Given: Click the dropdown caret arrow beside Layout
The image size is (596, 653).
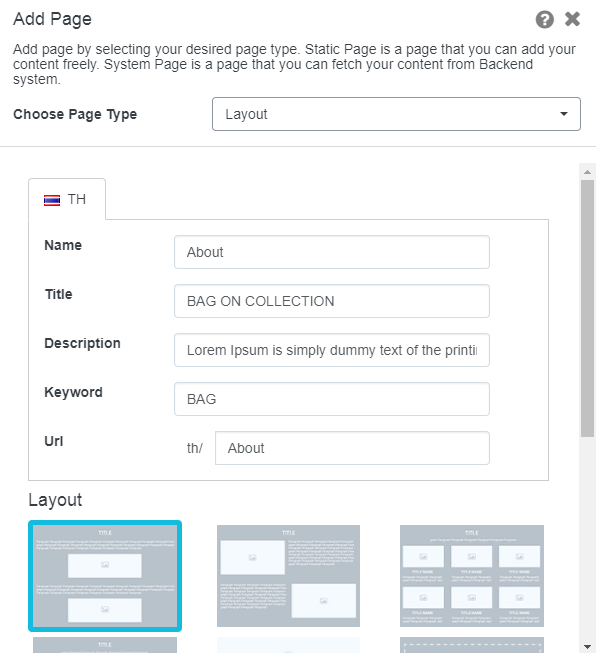Looking at the screenshot, I should pyautogui.click(x=564, y=114).
